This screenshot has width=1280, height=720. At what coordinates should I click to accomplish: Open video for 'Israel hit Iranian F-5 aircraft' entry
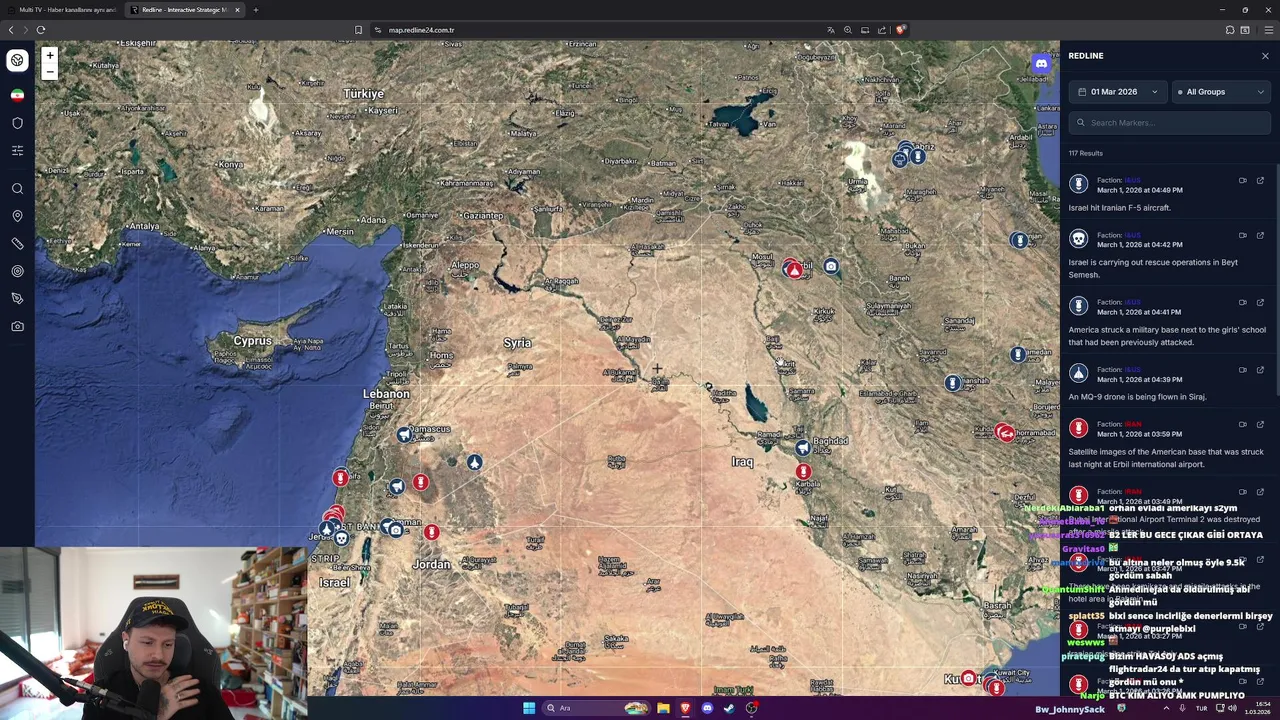tap(1243, 181)
